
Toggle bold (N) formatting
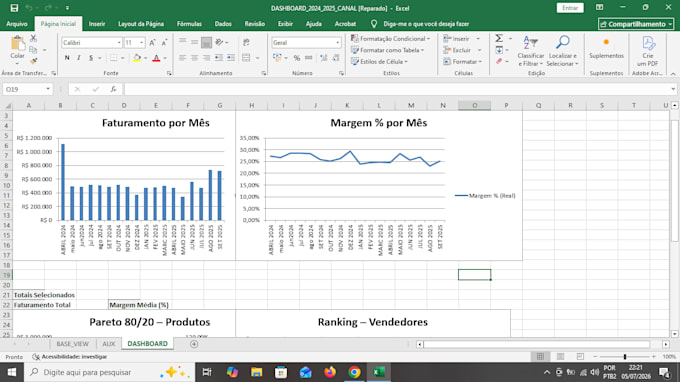click(x=67, y=58)
